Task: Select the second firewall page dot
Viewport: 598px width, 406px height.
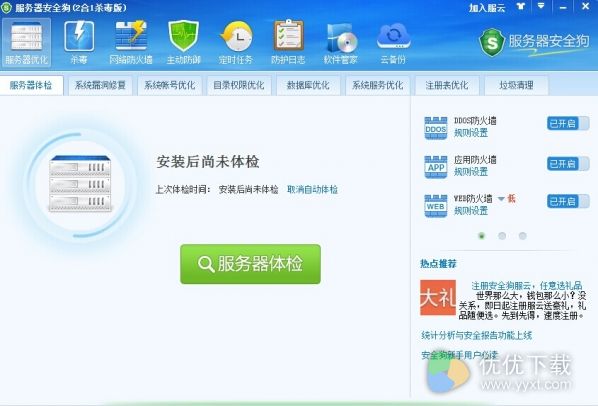Action: point(502,236)
